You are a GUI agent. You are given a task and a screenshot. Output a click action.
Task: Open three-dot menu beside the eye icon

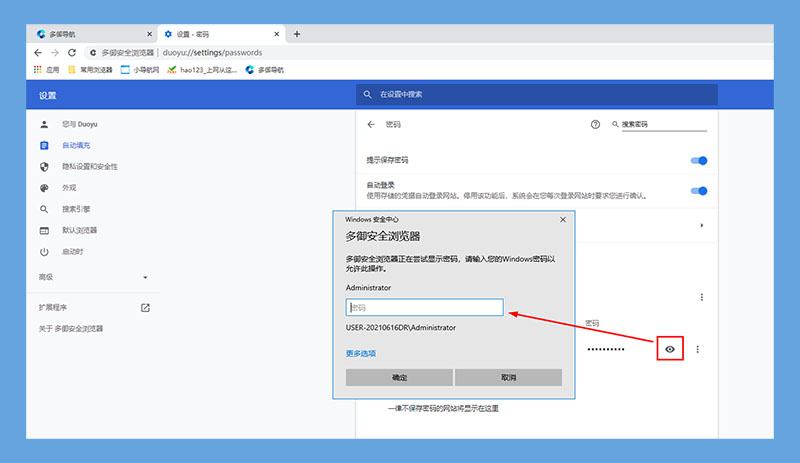tap(697, 349)
